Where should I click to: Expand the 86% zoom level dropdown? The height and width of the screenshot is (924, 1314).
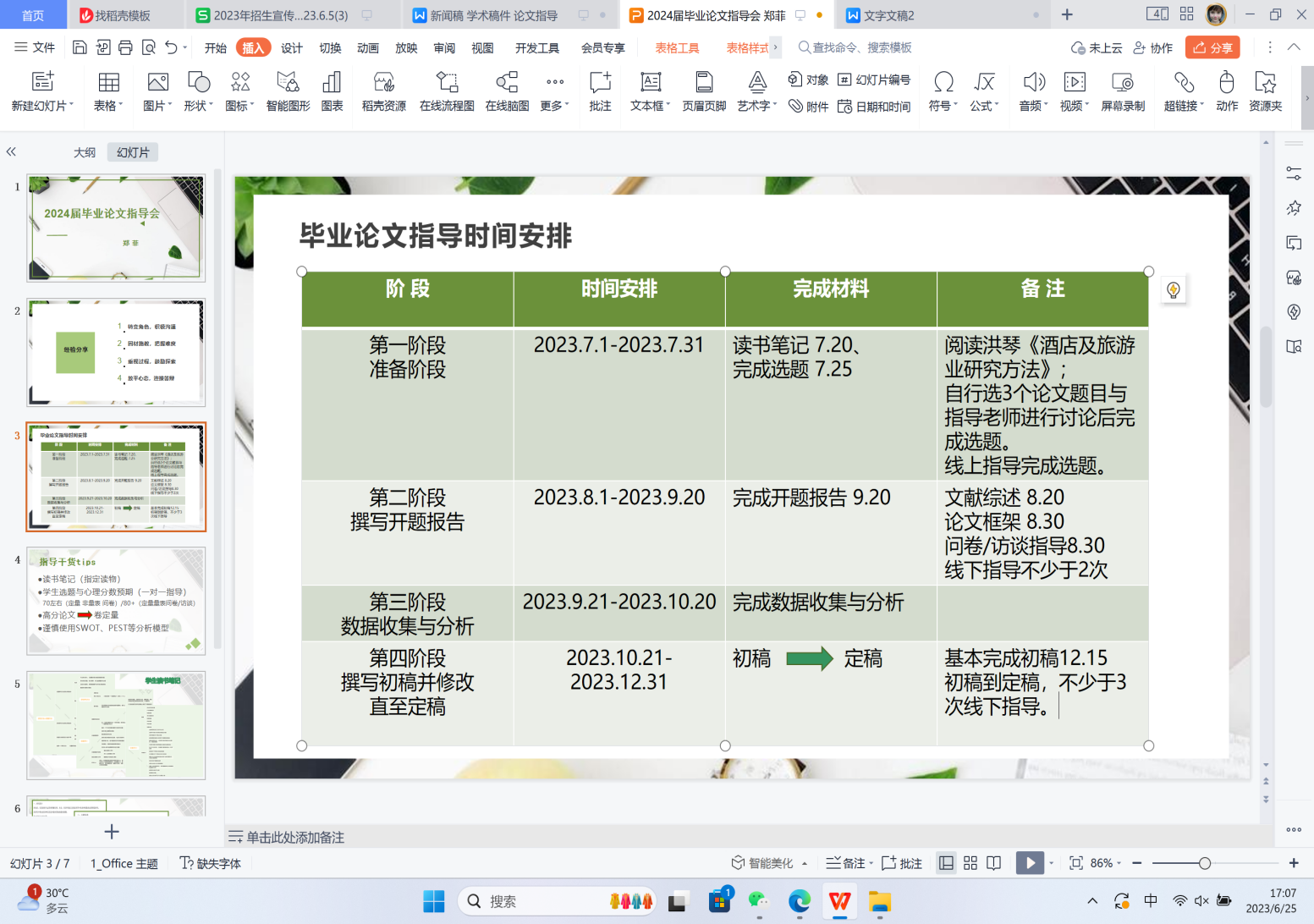click(x=1106, y=863)
